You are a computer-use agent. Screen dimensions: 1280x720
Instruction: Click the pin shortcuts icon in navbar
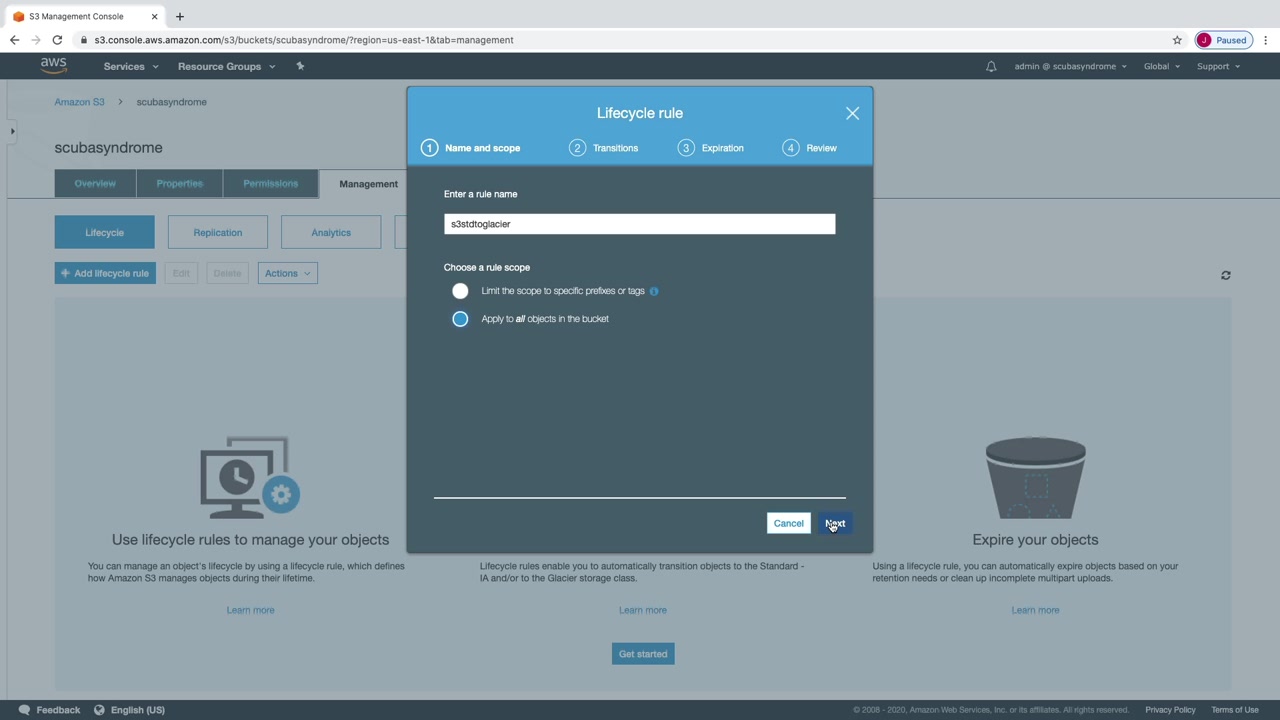[x=300, y=66]
